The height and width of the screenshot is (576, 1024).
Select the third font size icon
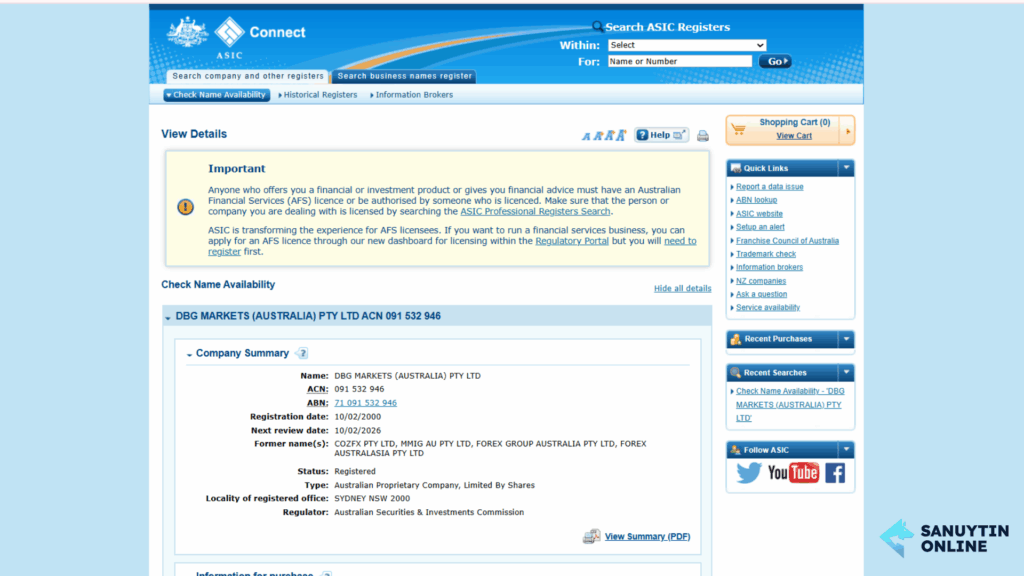[609, 135]
